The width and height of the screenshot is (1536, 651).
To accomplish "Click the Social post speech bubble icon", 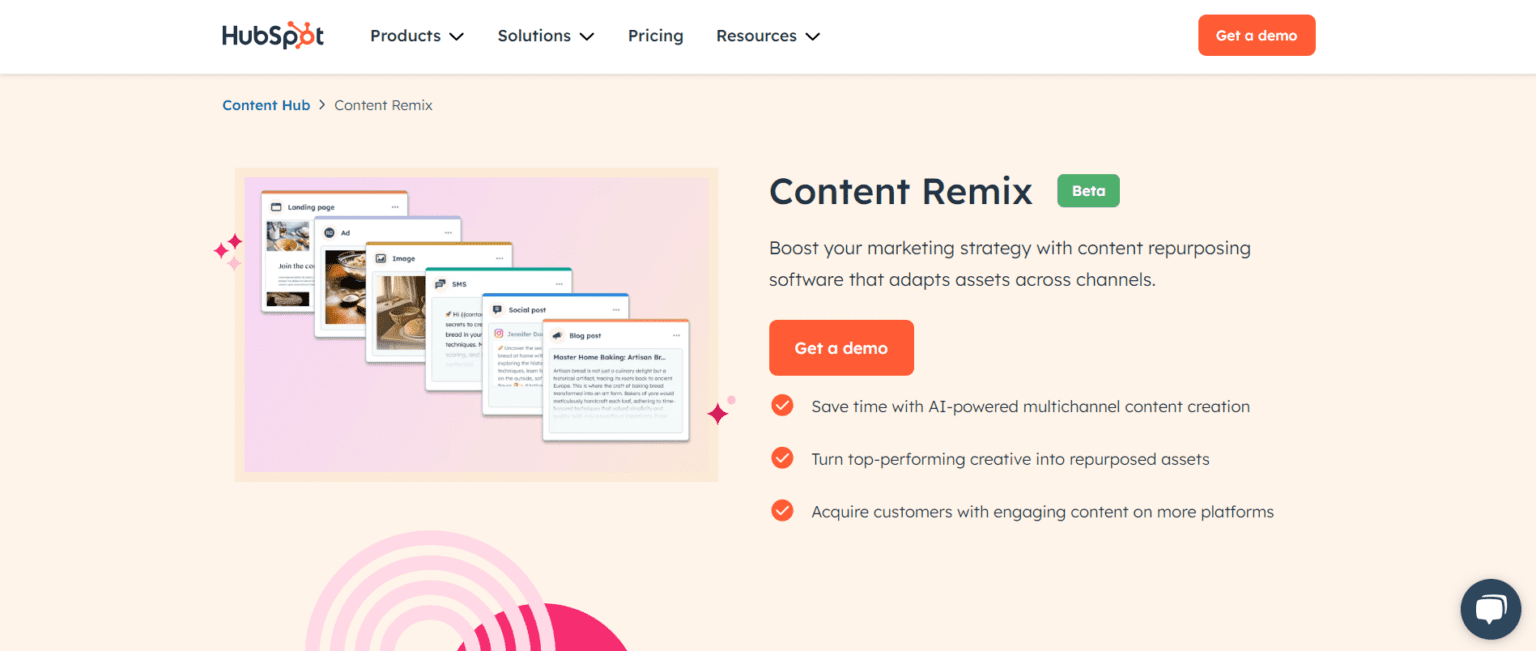I will [497, 309].
